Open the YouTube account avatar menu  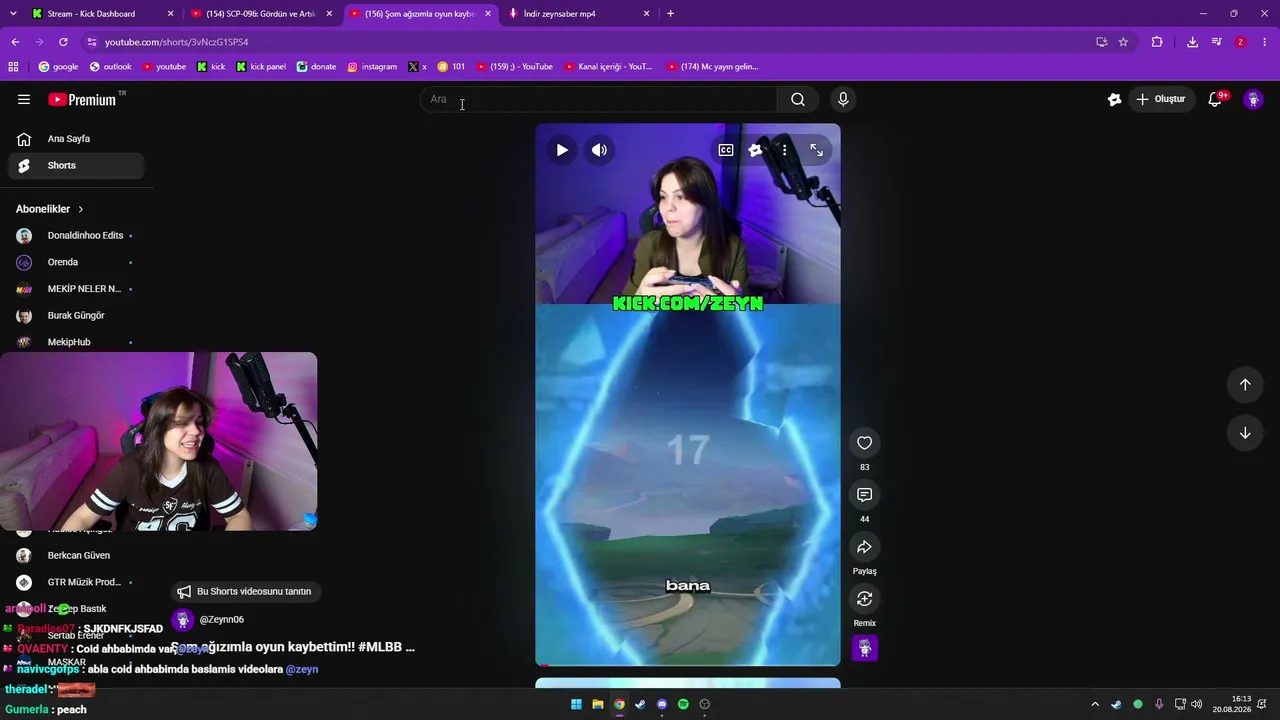(x=1253, y=99)
